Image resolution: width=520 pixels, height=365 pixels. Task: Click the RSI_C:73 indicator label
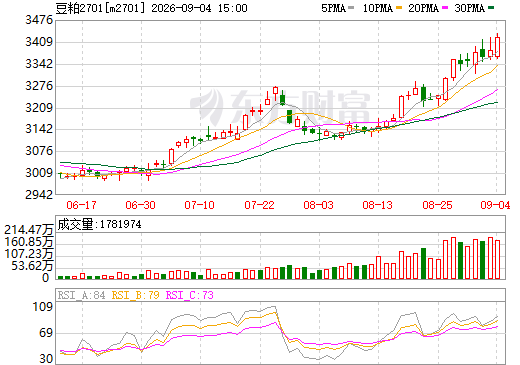[189, 295]
